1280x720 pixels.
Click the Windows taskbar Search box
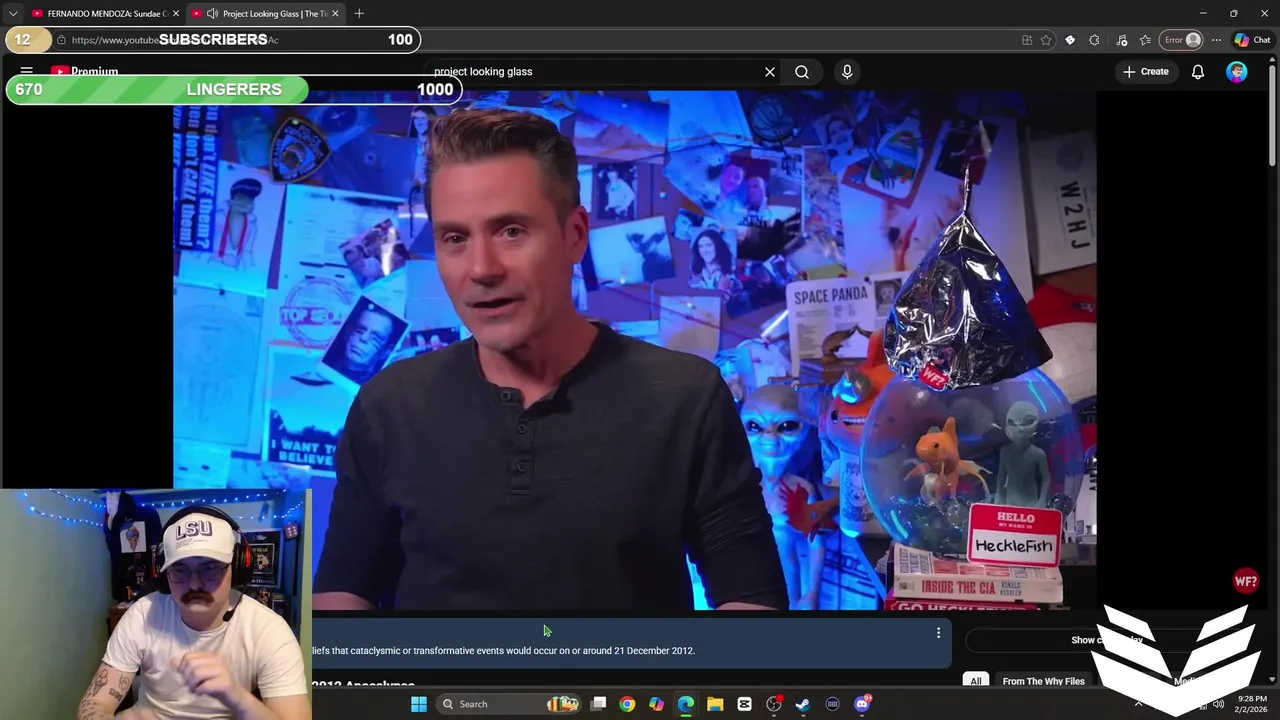point(508,704)
